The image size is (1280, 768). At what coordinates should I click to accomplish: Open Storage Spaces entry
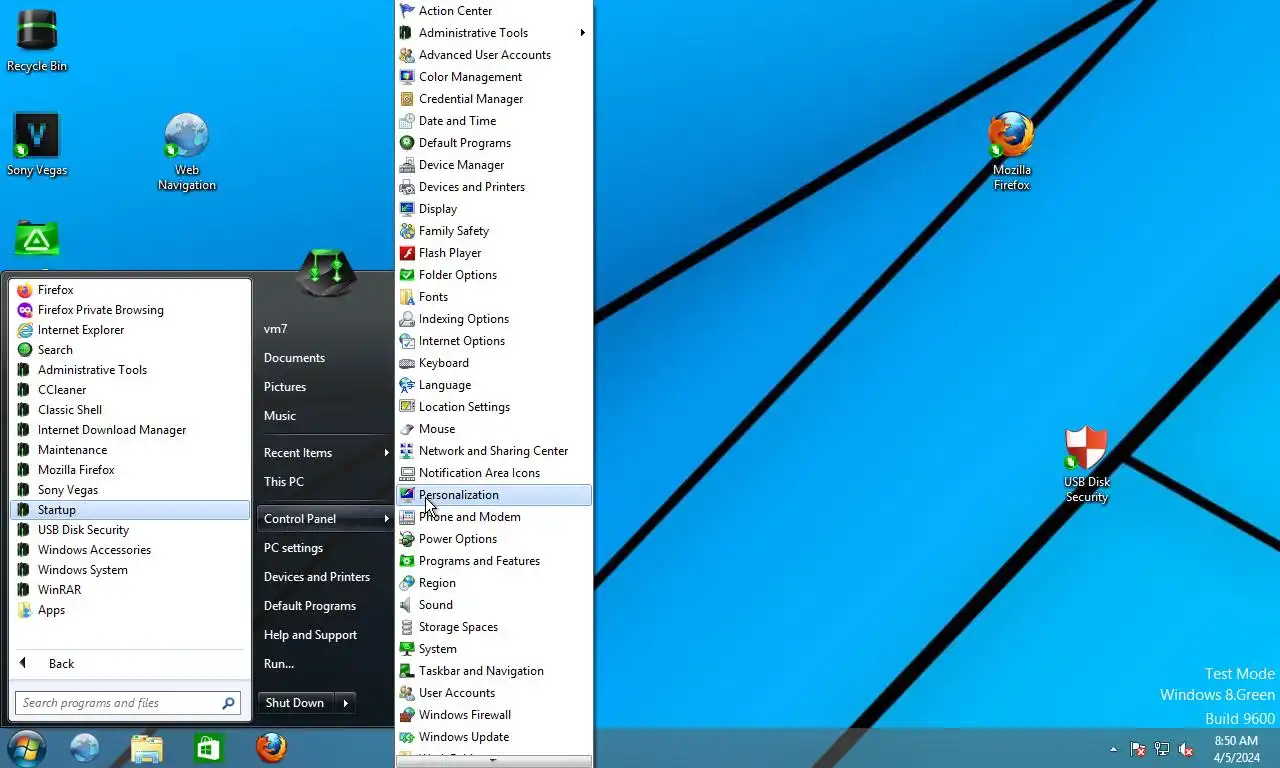tap(494, 627)
